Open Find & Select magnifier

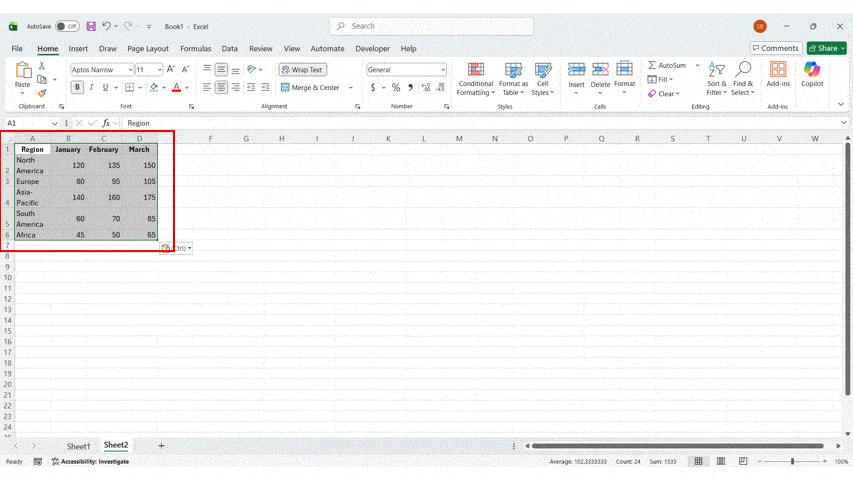(x=743, y=78)
